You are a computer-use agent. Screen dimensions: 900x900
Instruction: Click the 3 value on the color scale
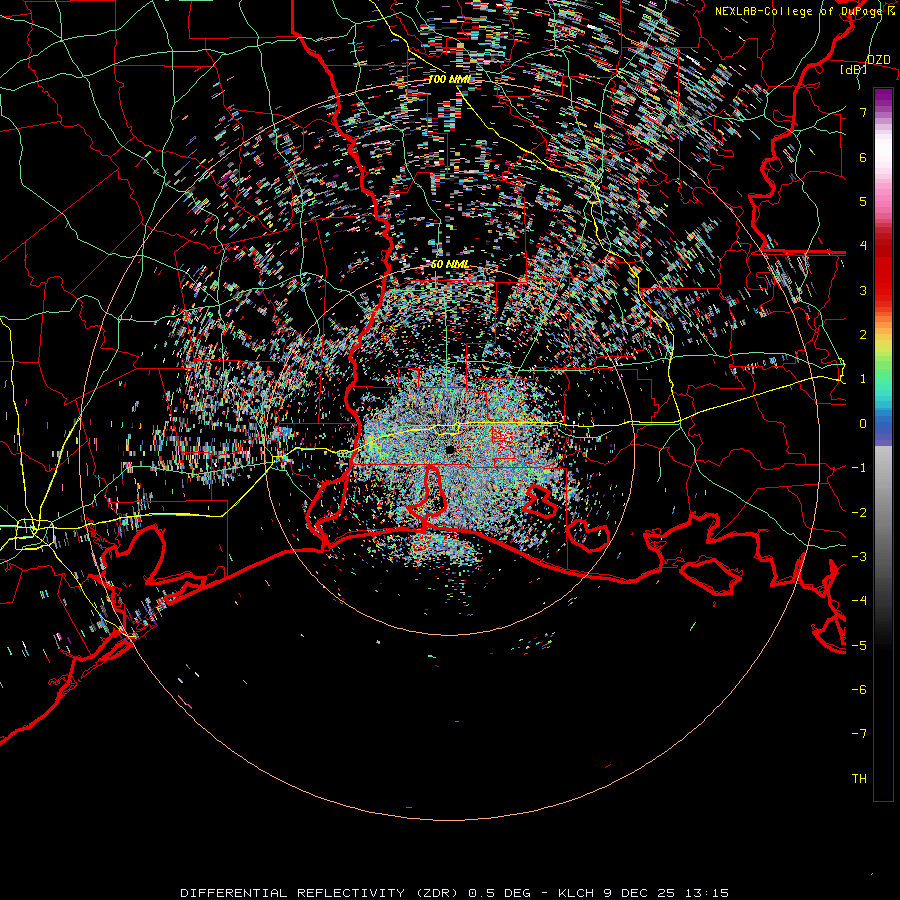[863, 290]
